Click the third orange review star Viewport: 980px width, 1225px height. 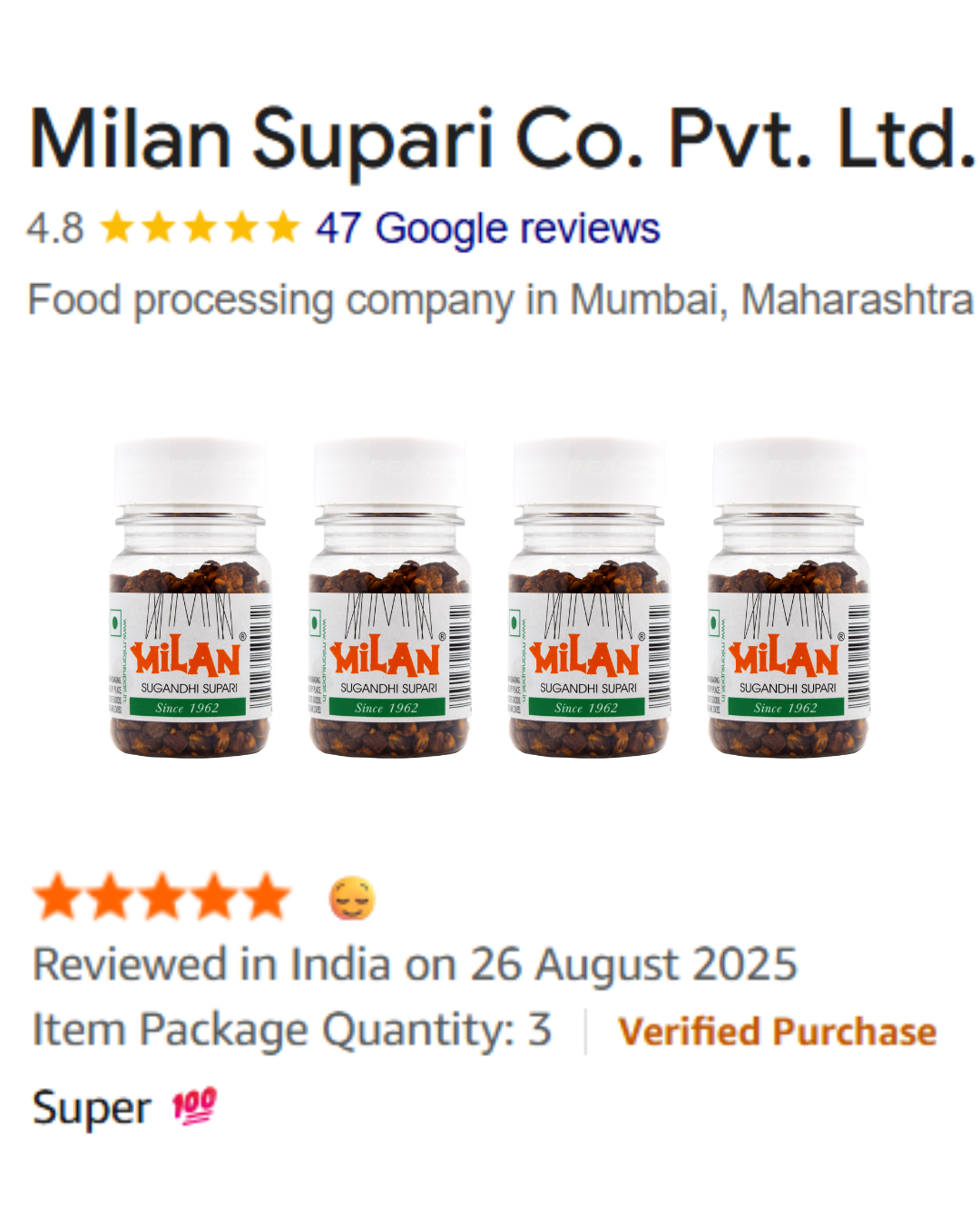[162, 897]
